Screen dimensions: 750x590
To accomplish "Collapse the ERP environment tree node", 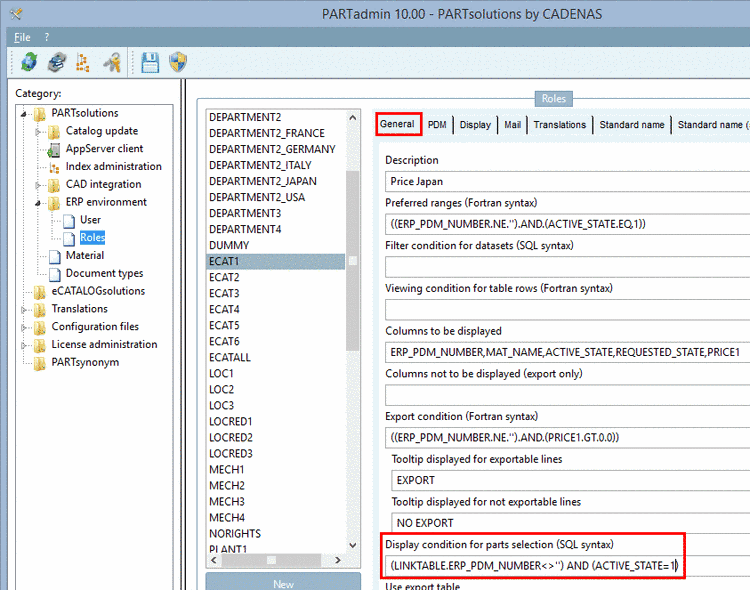I will (38, 203).
